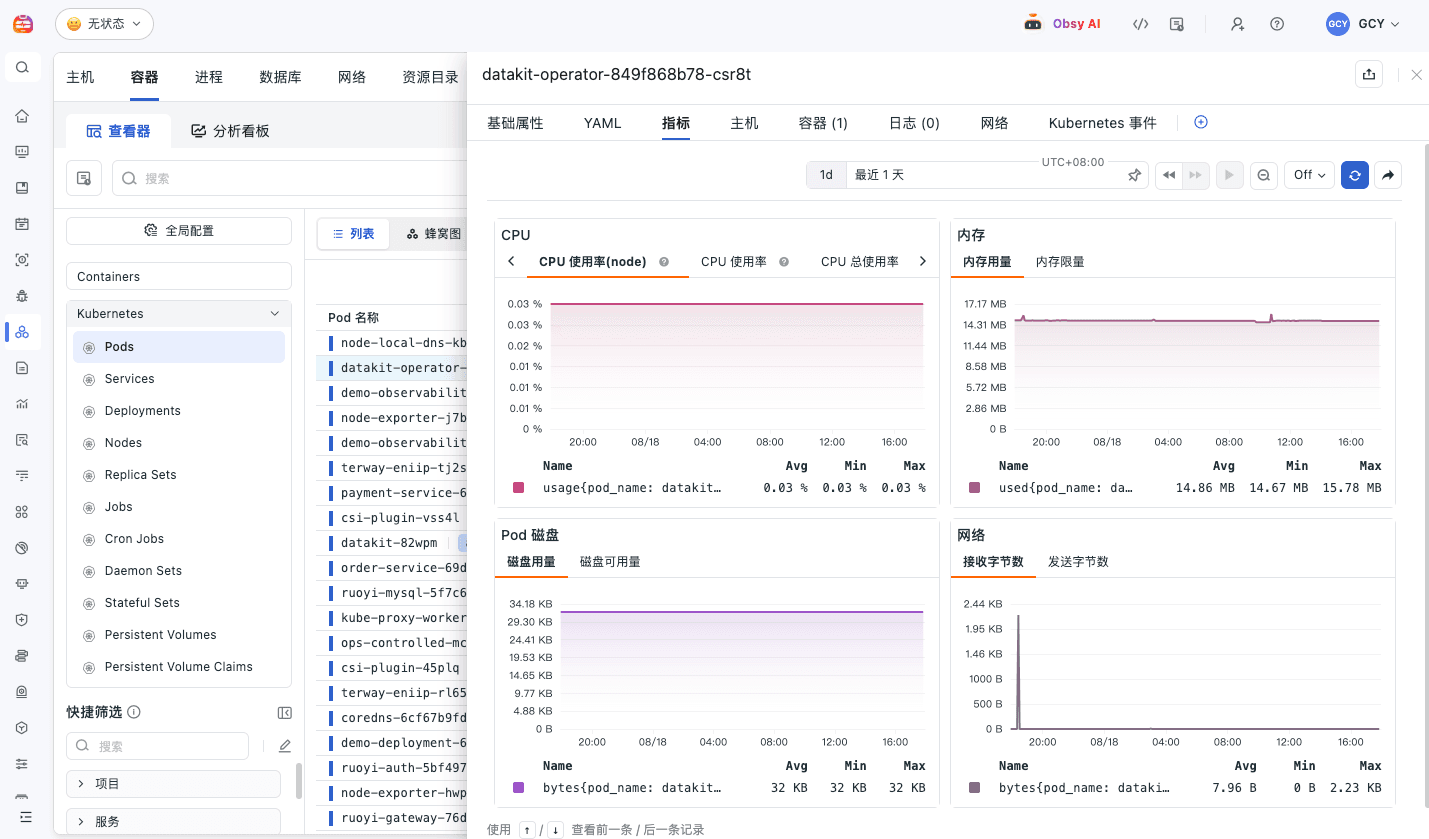Toggle memory used series color swatch
1429x839 pixels.
[x=975, y=488]
